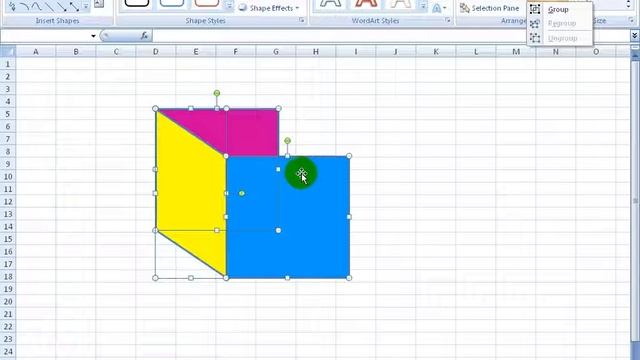The height and width of the screenshot is (360, 640).
Task: Select row 12 header
Action: [x=8, y=202]
